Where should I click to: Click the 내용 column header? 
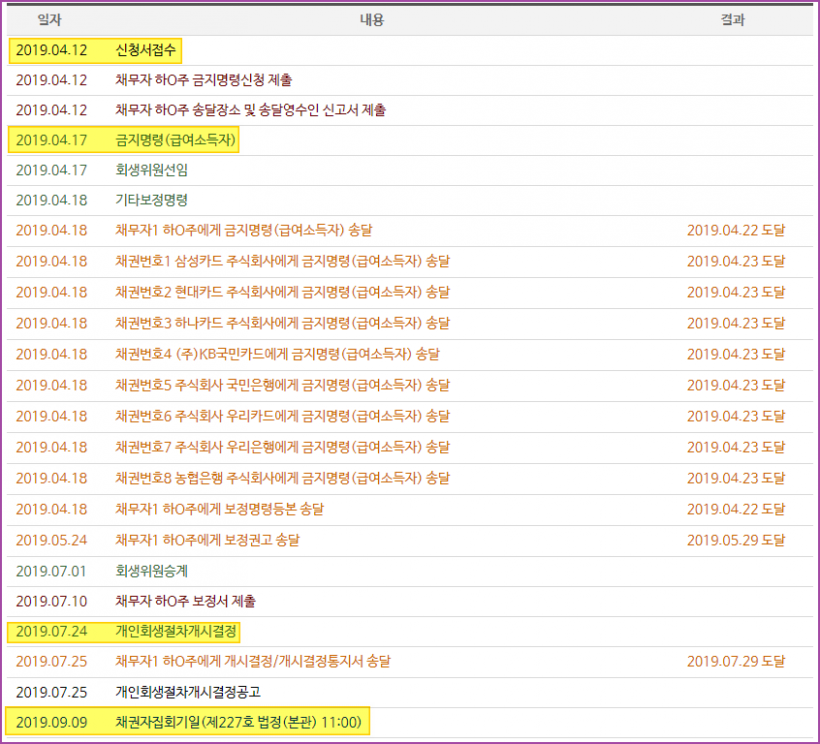pyautogui.click(x=371, y=20)
